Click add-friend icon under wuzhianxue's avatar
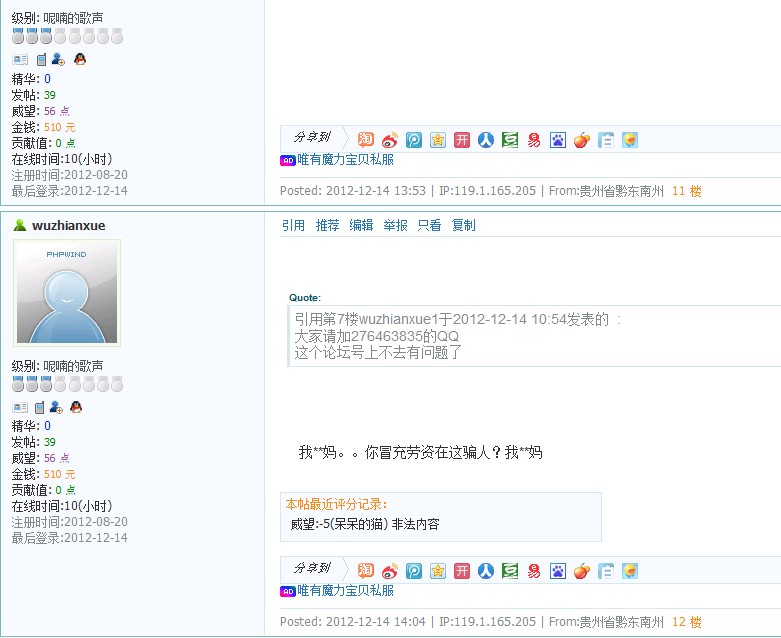Image resolution: width=781 pixels, height=638 pixels. [56, 407]
